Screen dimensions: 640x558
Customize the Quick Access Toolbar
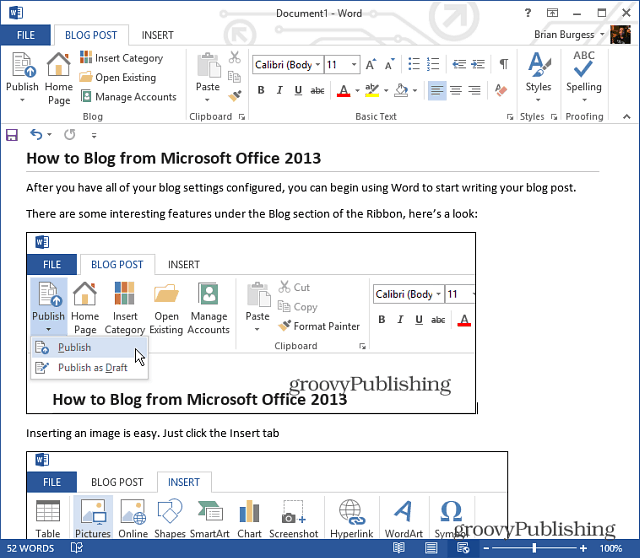(94, 135)
